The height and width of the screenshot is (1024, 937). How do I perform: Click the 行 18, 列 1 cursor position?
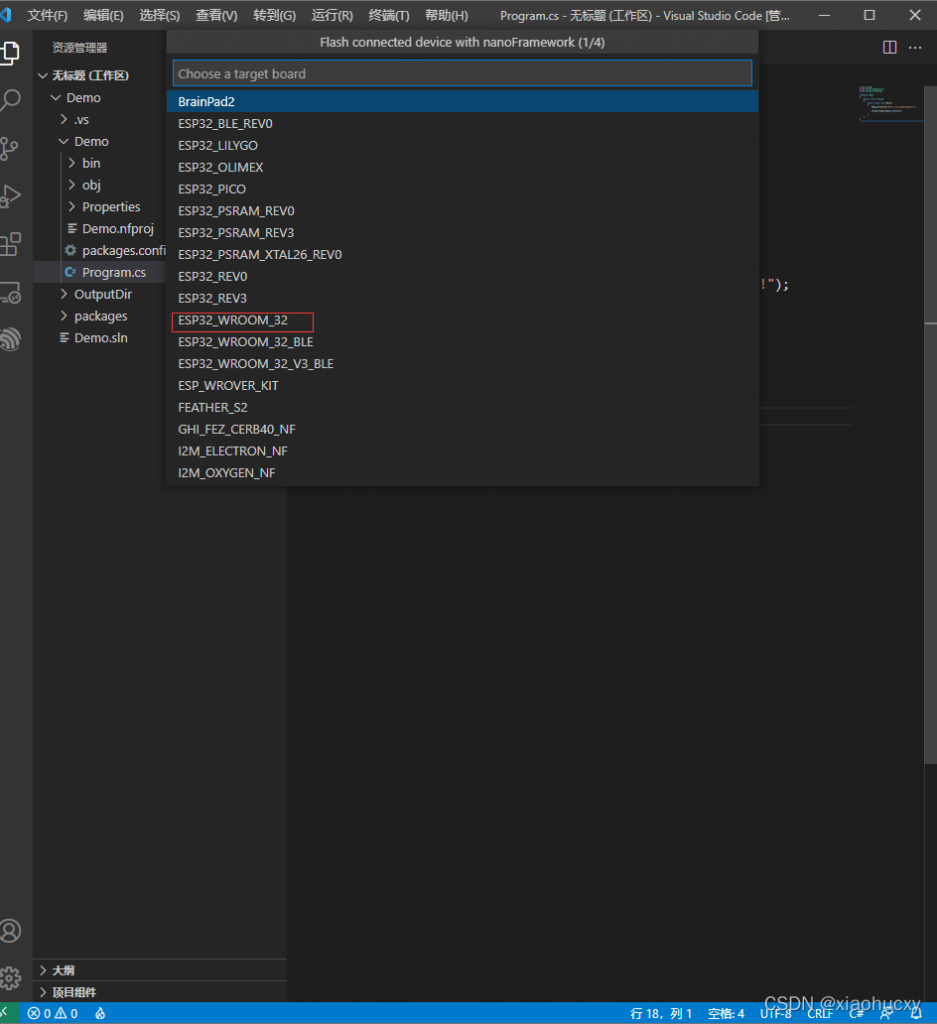[661, 1014]
